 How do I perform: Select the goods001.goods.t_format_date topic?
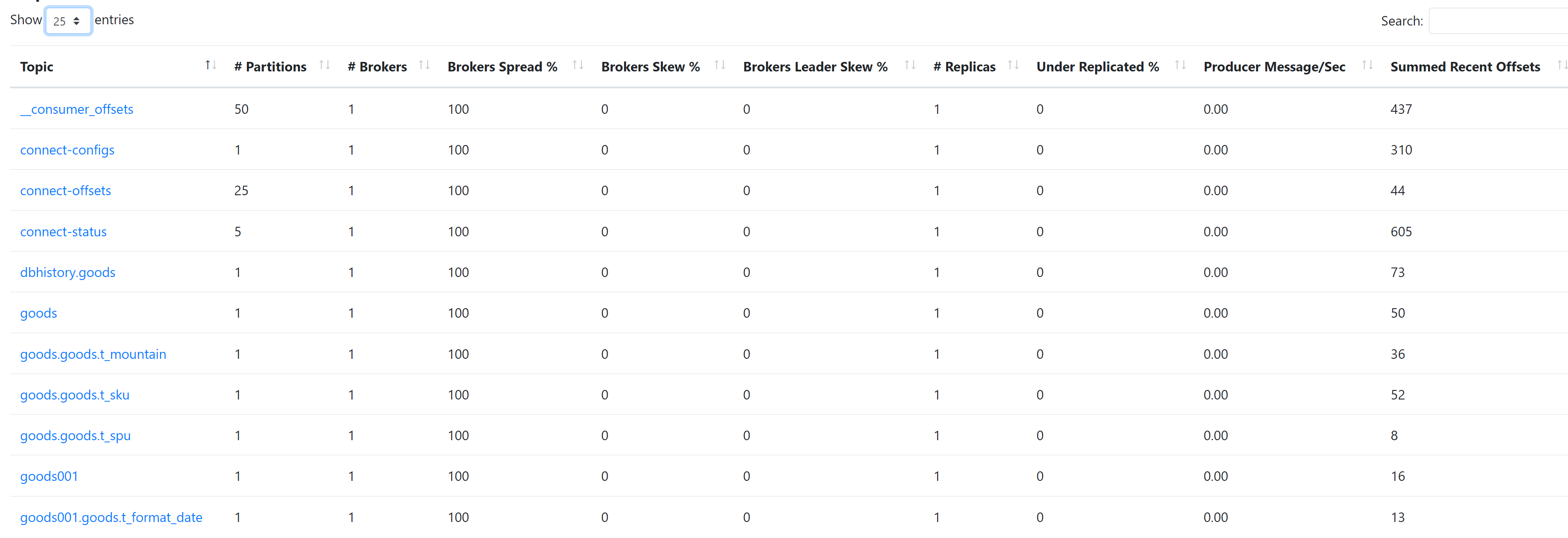point(111,517)
